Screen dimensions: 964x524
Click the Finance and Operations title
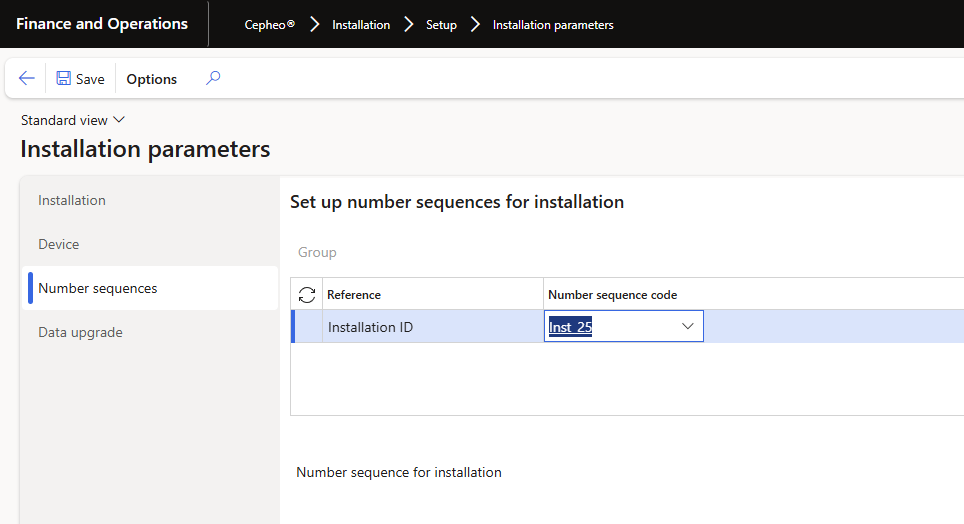(102, 24)
